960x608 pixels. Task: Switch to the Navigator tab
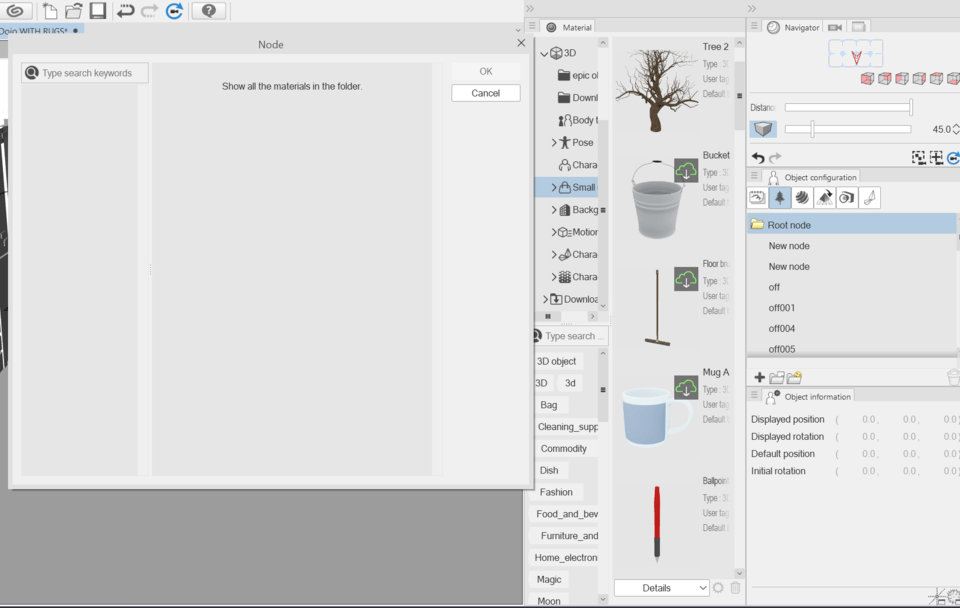click(793, 27)
